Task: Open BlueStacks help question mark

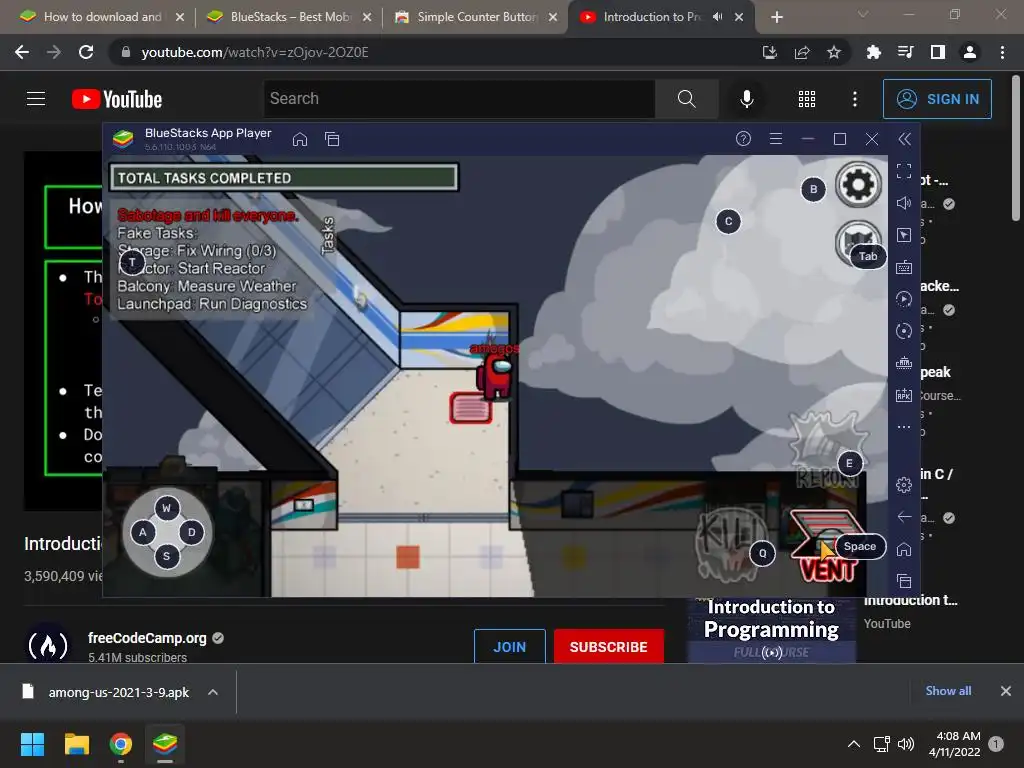Action: (743, 138)
